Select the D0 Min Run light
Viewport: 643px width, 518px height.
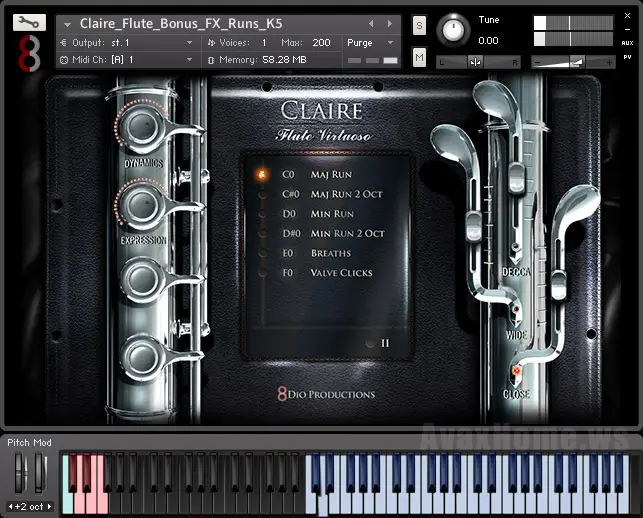click(x=262, y=214)
